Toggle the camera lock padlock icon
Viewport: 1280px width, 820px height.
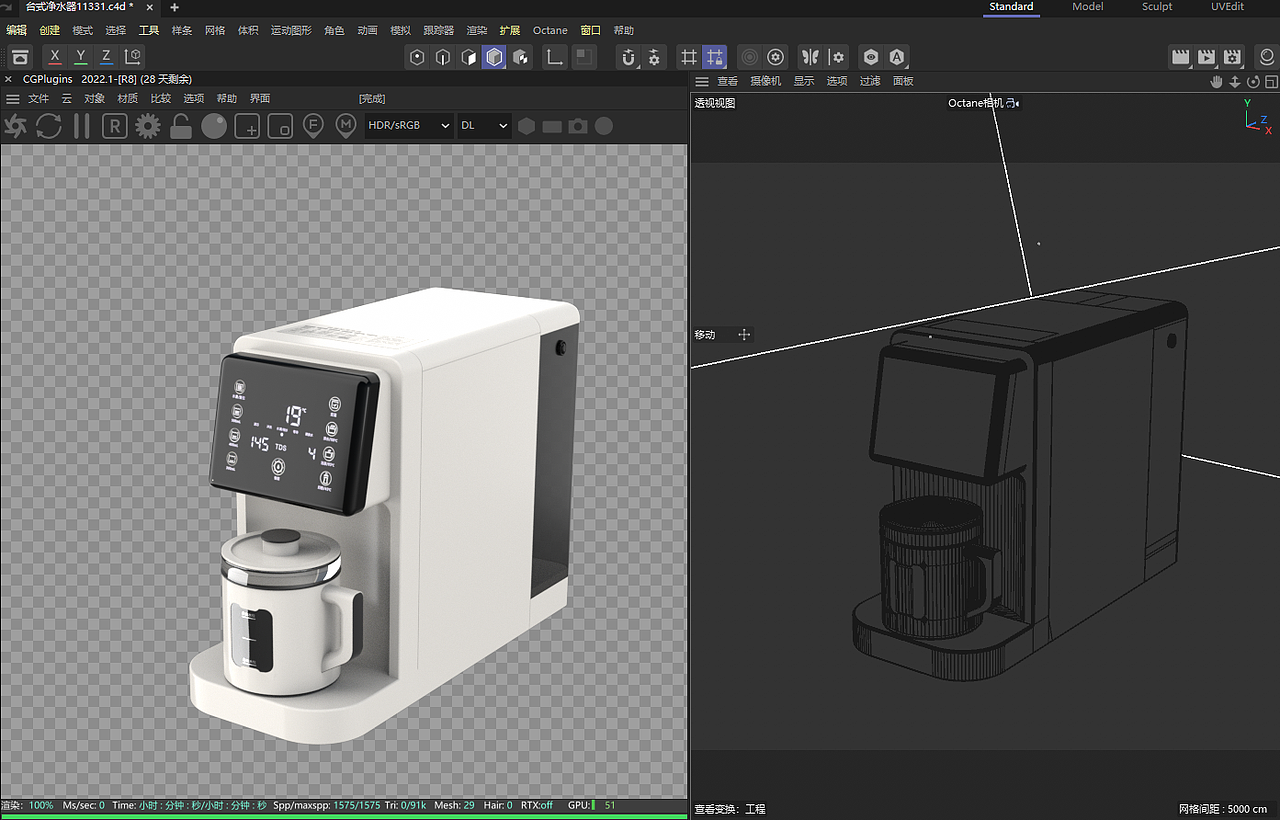click(181, 126)
